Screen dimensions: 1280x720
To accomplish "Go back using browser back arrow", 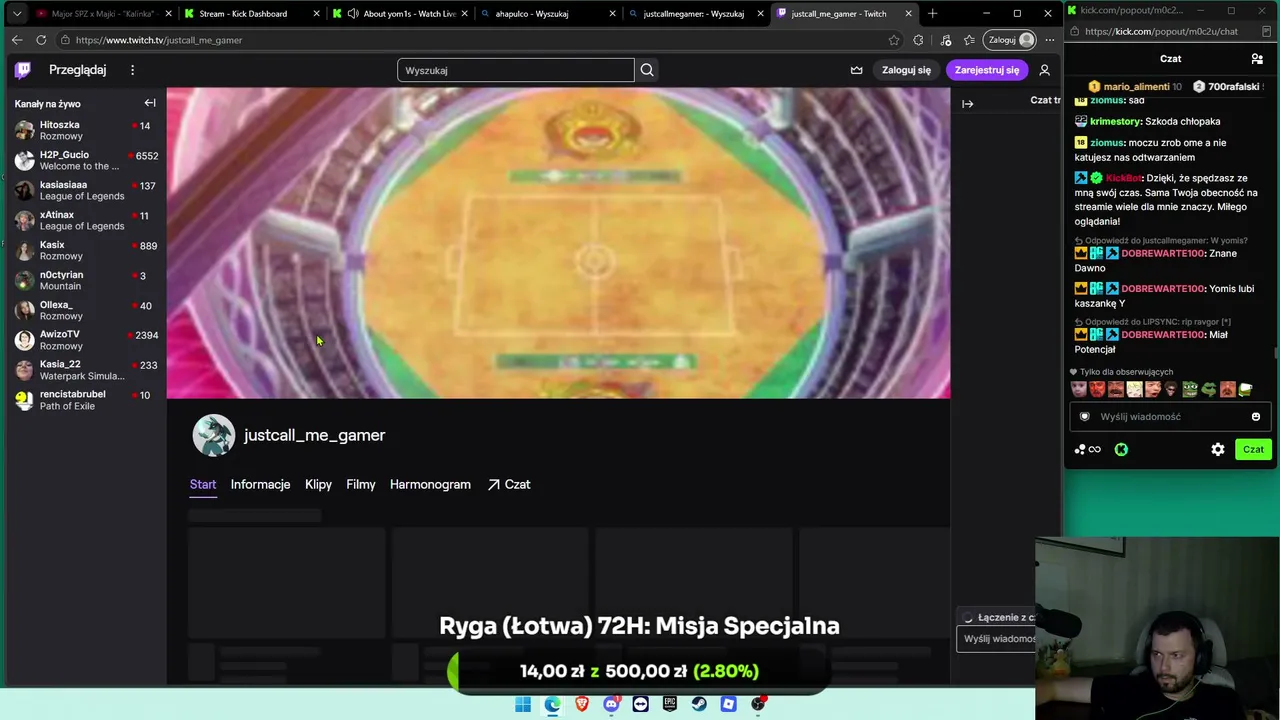I will point(17,40).
